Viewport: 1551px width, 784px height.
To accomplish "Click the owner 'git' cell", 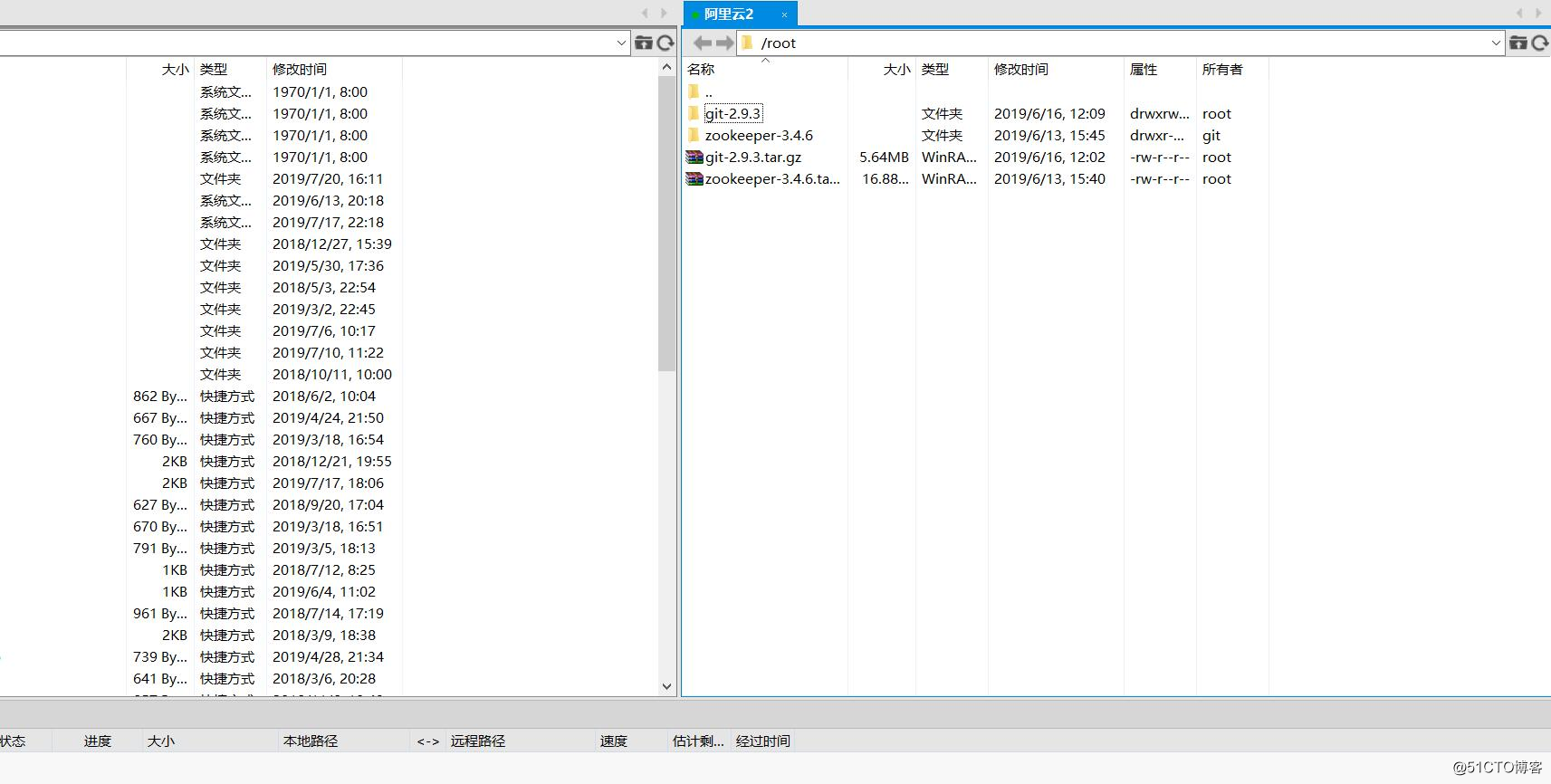I will click(1211, 135).
